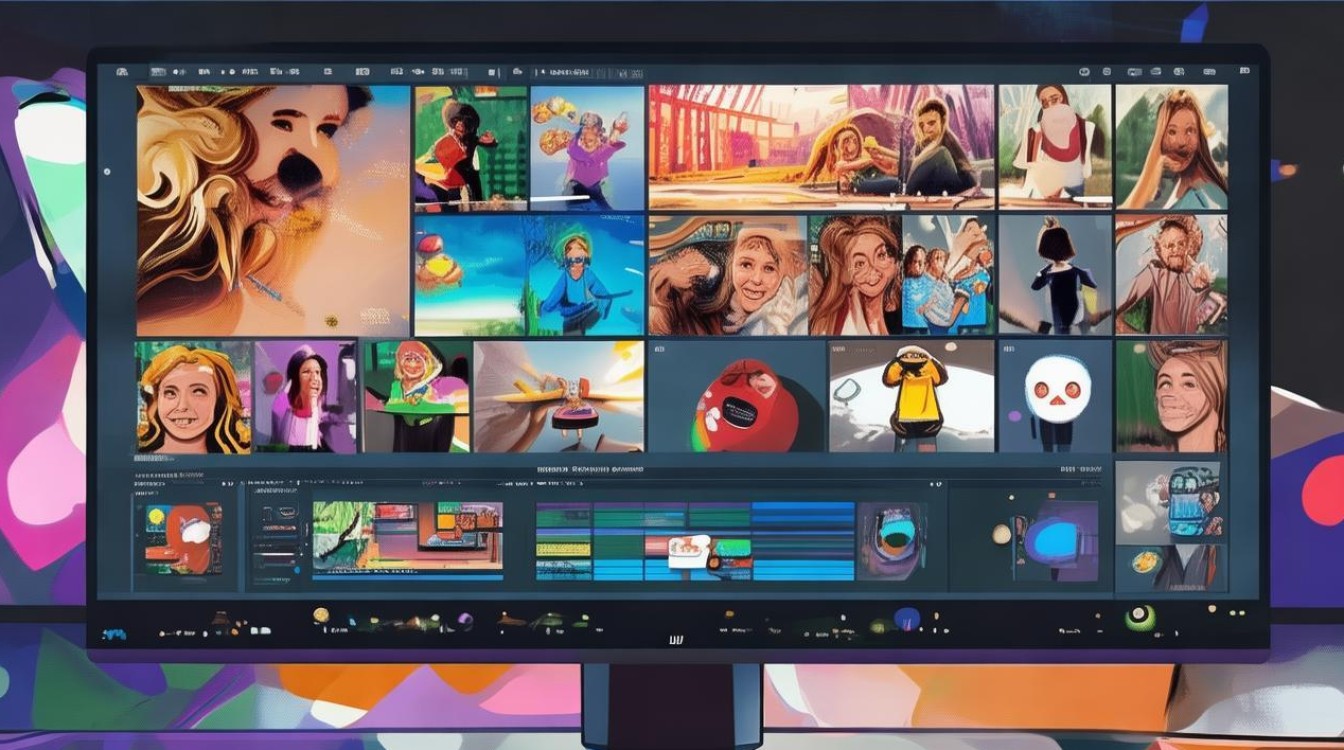Viewport: 1344px width, 750px height.
Task: Select the bright blue oval shape thumbnail
Action: click(x=1055, y=541)
